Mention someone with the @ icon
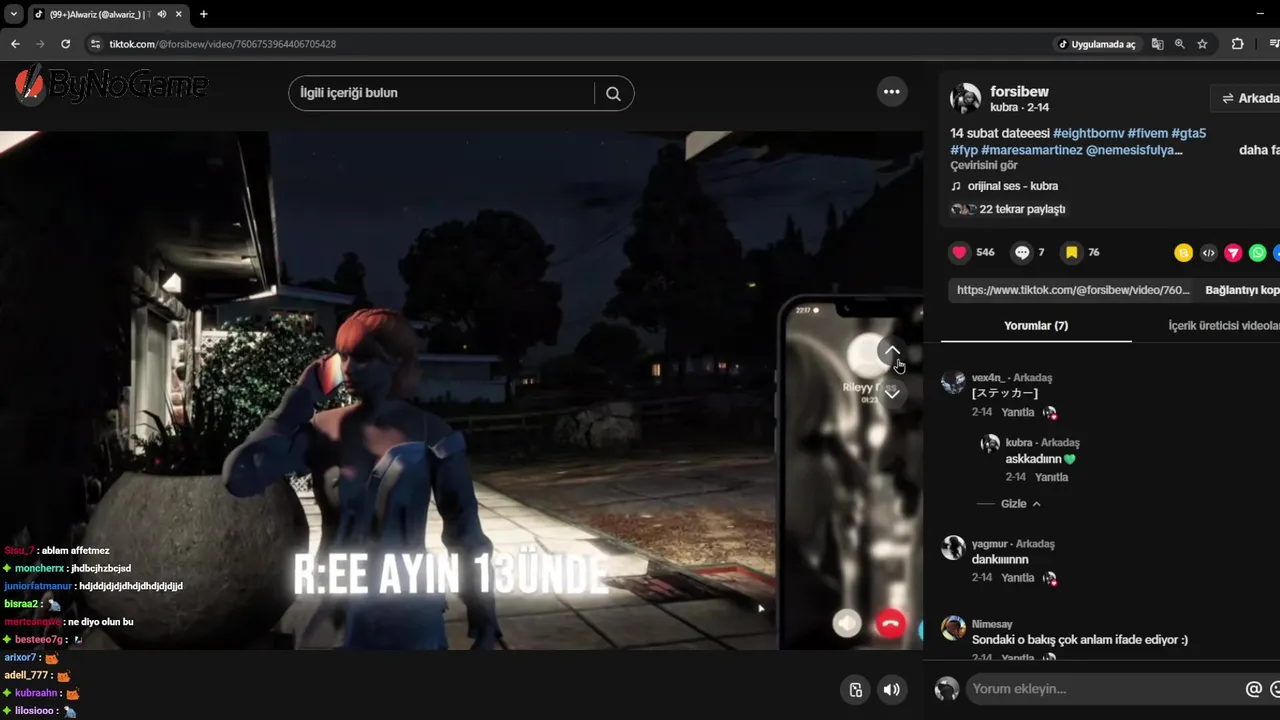The width and height of the screenshot is (1280, 720). click(1253, 689)
